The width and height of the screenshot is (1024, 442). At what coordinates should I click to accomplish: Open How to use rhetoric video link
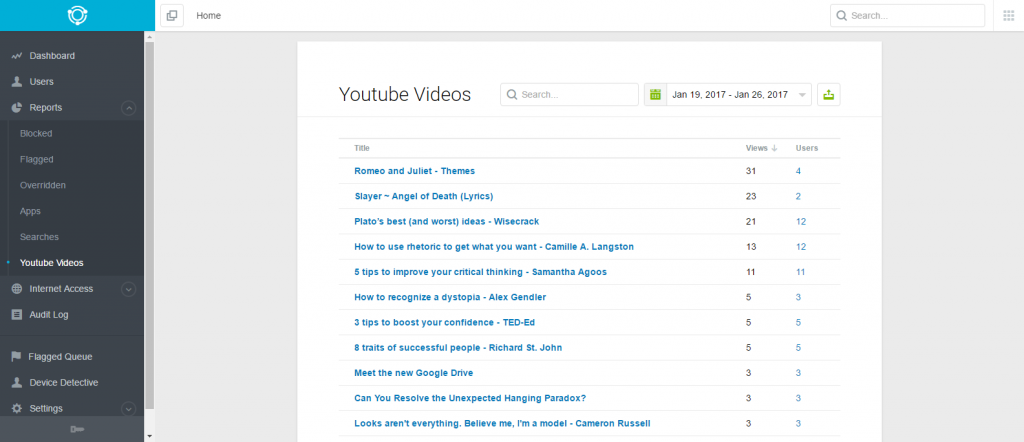coord(494,247)
